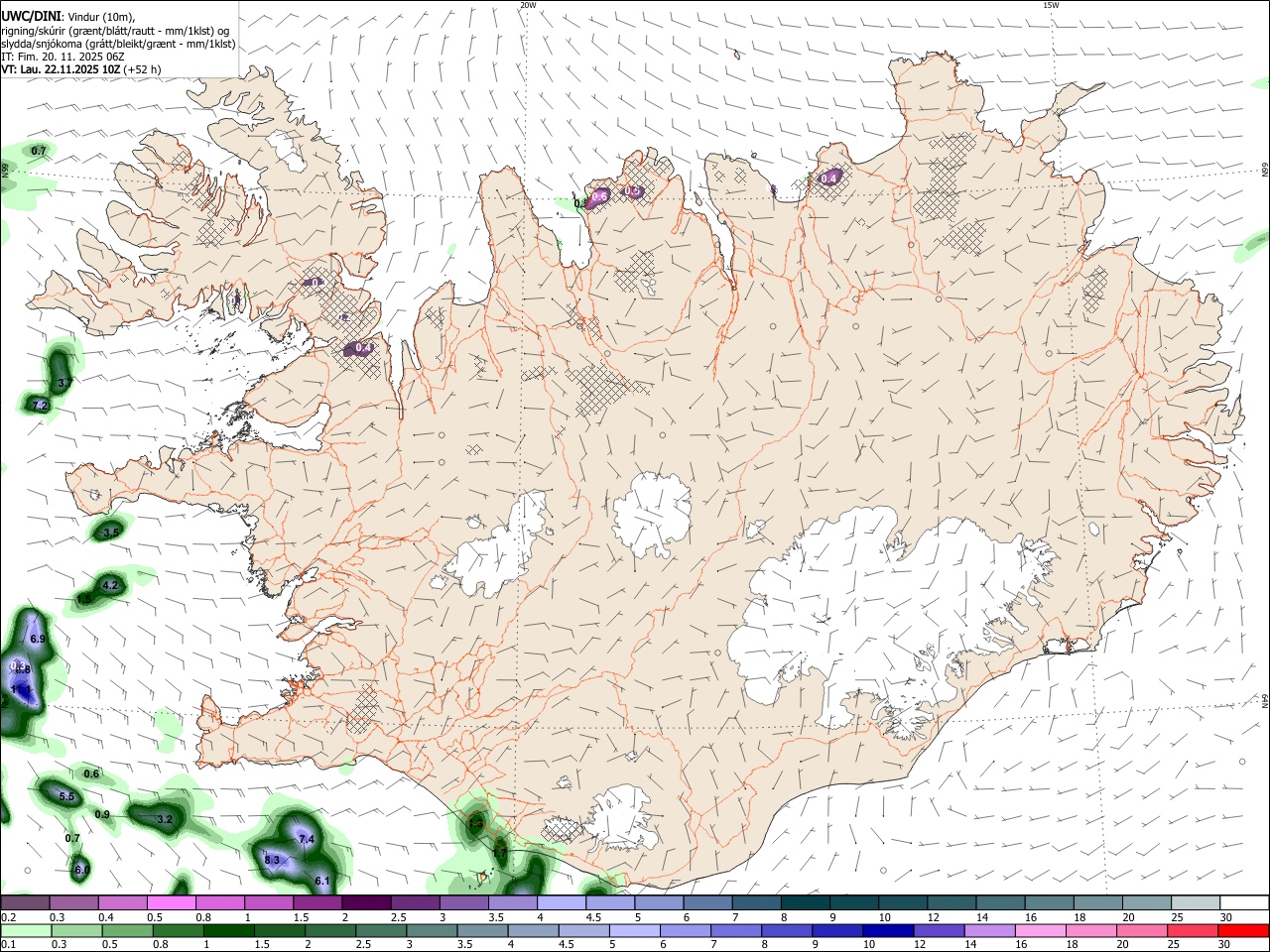Viewport: 1270px width, 952px height.
Task: Click the '0.4' label in the legend scale
Action: pyautogui.click(x=106, y=917)
